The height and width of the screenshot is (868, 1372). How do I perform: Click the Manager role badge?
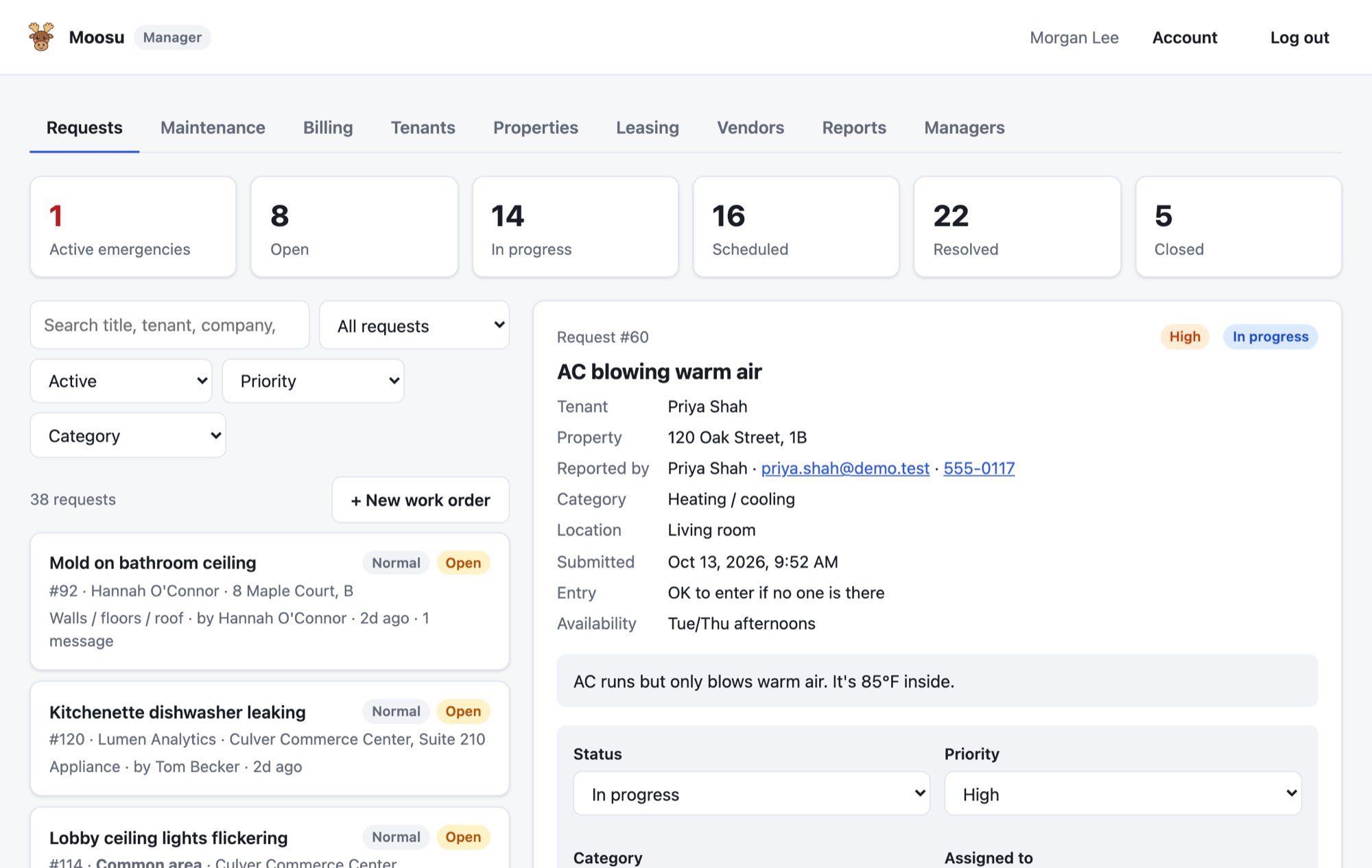point(172,38)
